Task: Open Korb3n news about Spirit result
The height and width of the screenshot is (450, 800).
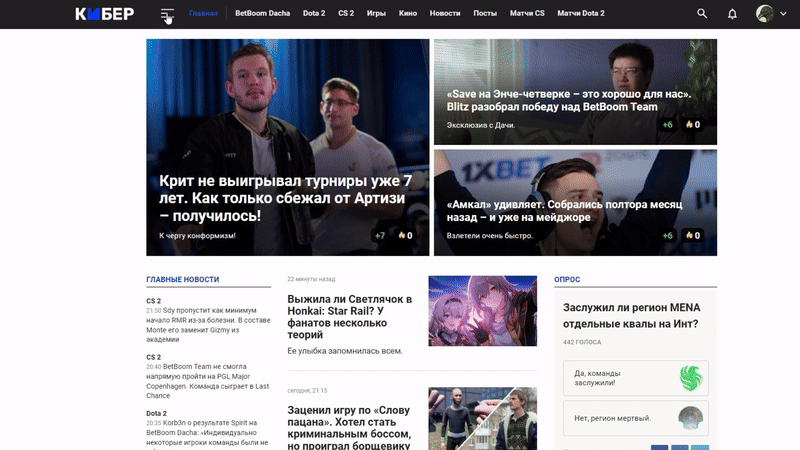Action: pos(208,434)
